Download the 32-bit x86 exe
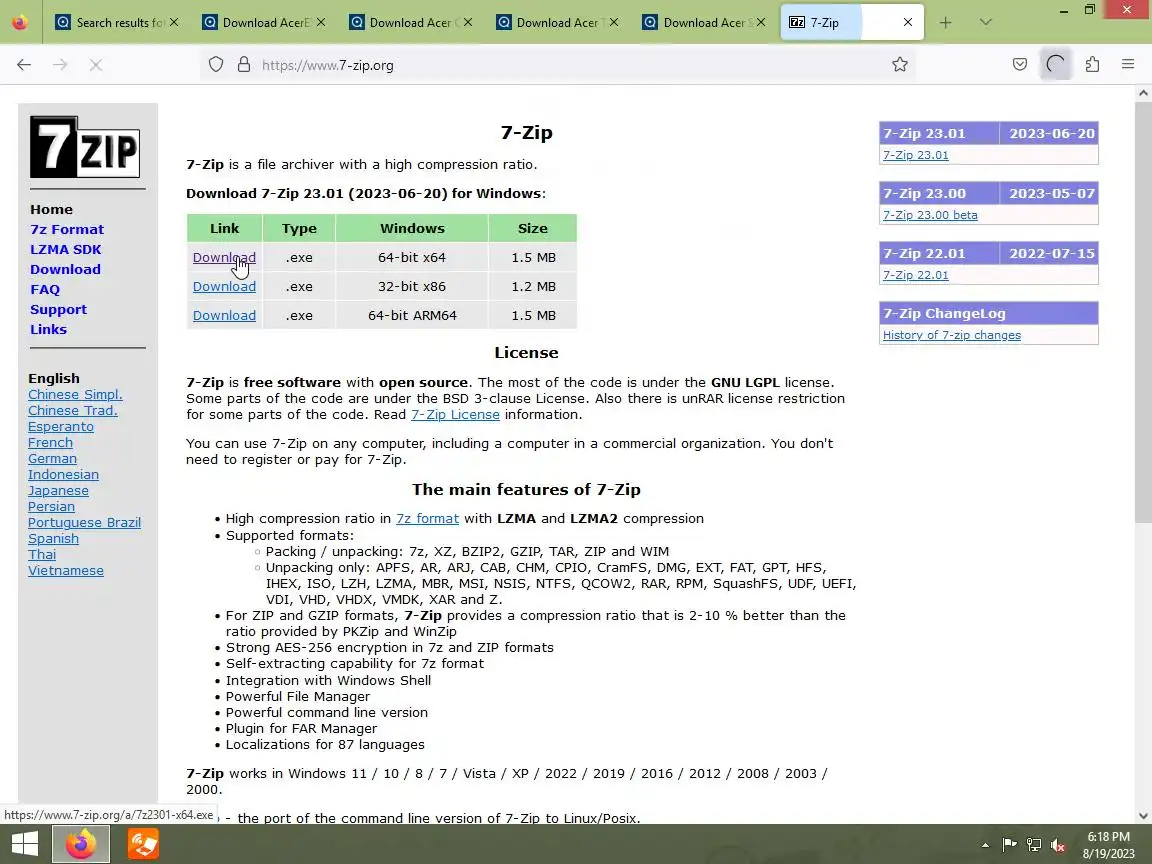The height and width of the screenshot is (864, 1152). tap(224, 287)
